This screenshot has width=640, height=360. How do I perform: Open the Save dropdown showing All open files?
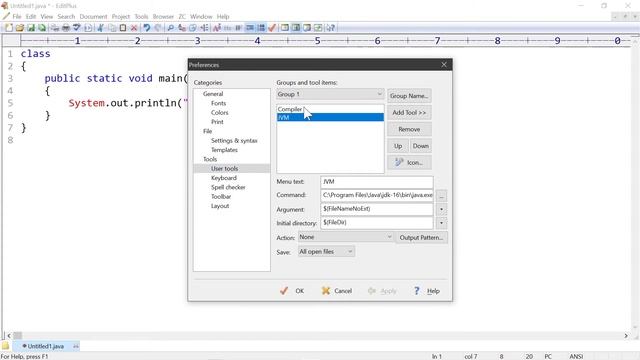click(326, 251)
